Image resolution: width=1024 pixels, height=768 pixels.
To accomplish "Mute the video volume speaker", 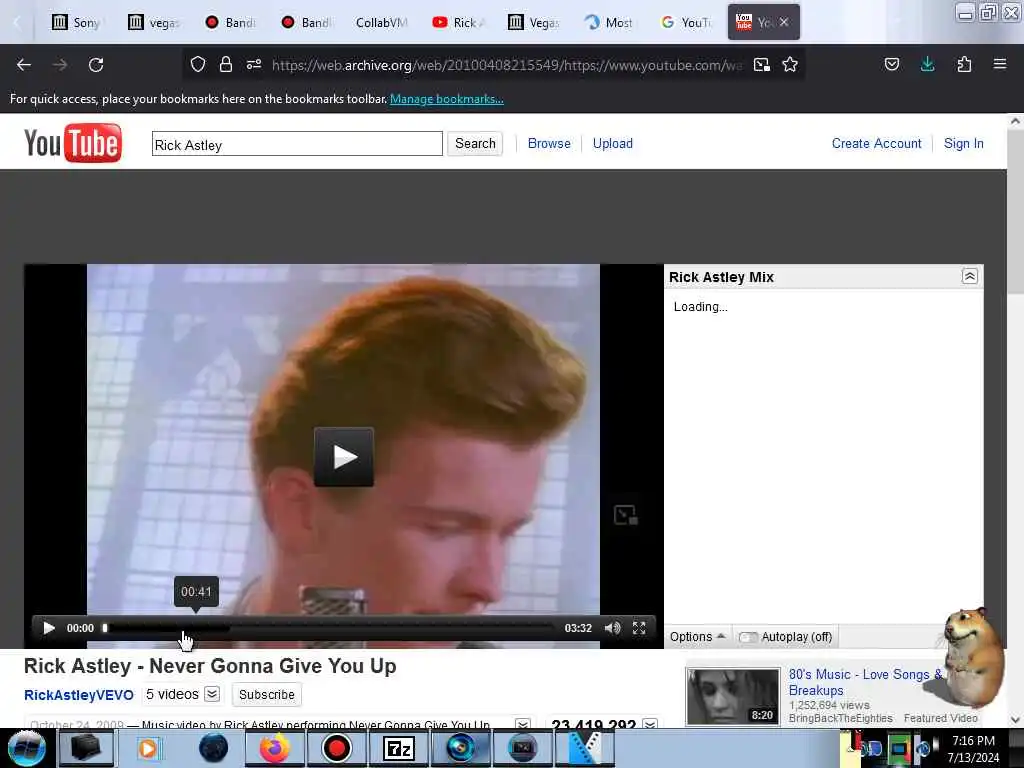I will coord(612,628).
